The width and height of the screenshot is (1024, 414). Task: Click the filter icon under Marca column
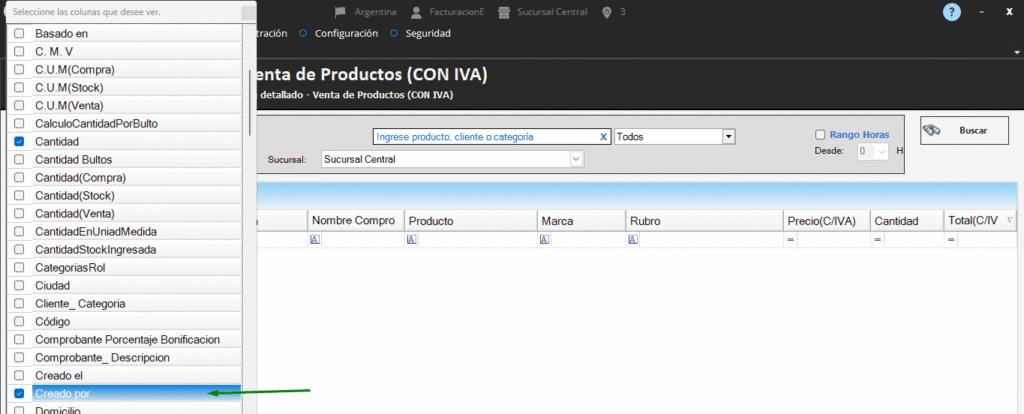click(x=545, y=240)
